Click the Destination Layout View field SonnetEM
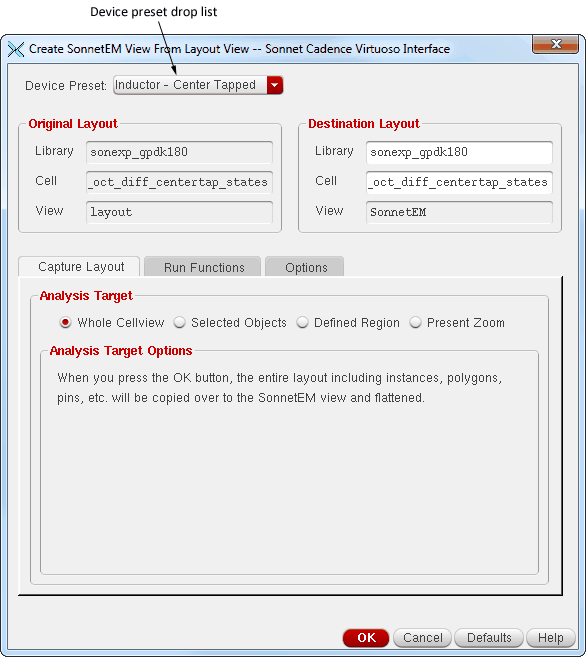The image size is (586, 657). [459, 212]
